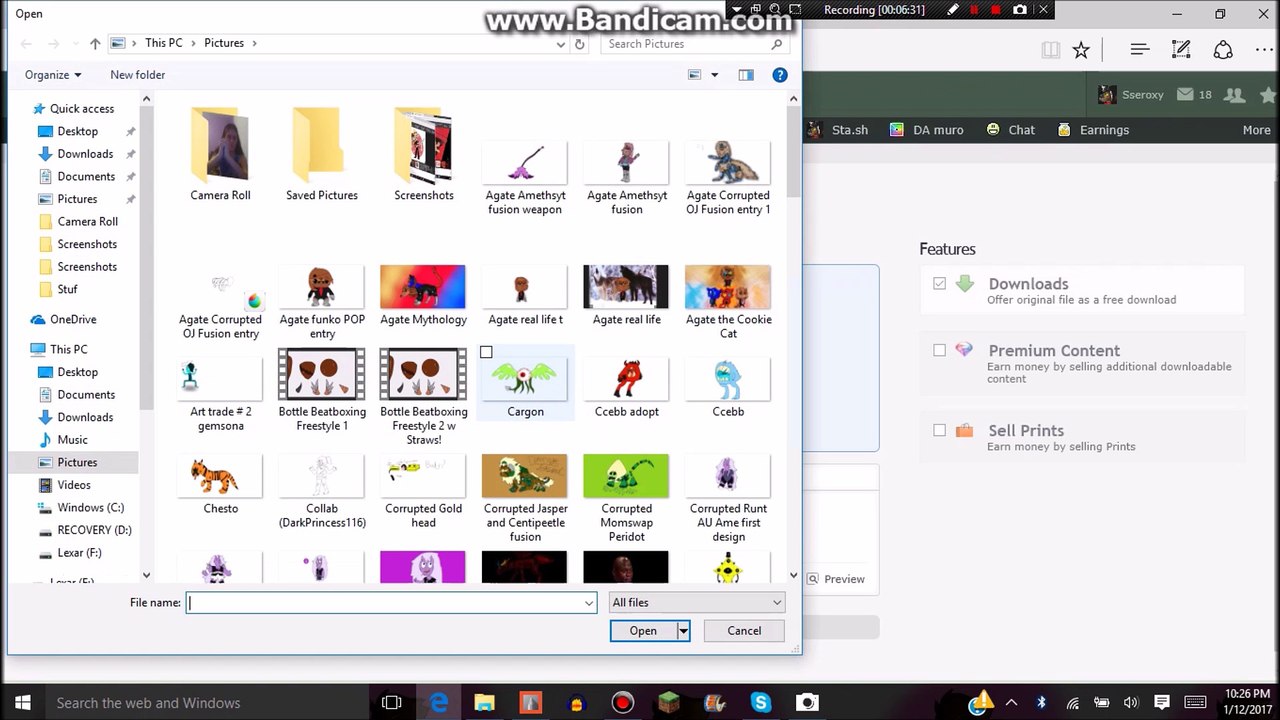Cancel the Open dialog
The image size is (1280, 720).
tap(744, 631)
